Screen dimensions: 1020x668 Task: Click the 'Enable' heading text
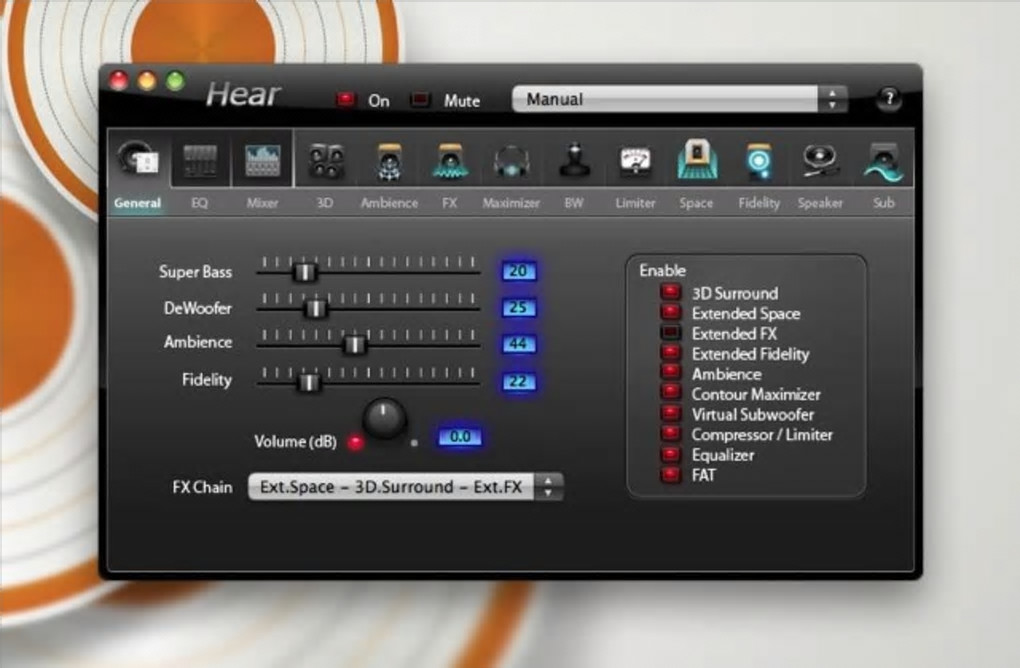click(662, 270)
